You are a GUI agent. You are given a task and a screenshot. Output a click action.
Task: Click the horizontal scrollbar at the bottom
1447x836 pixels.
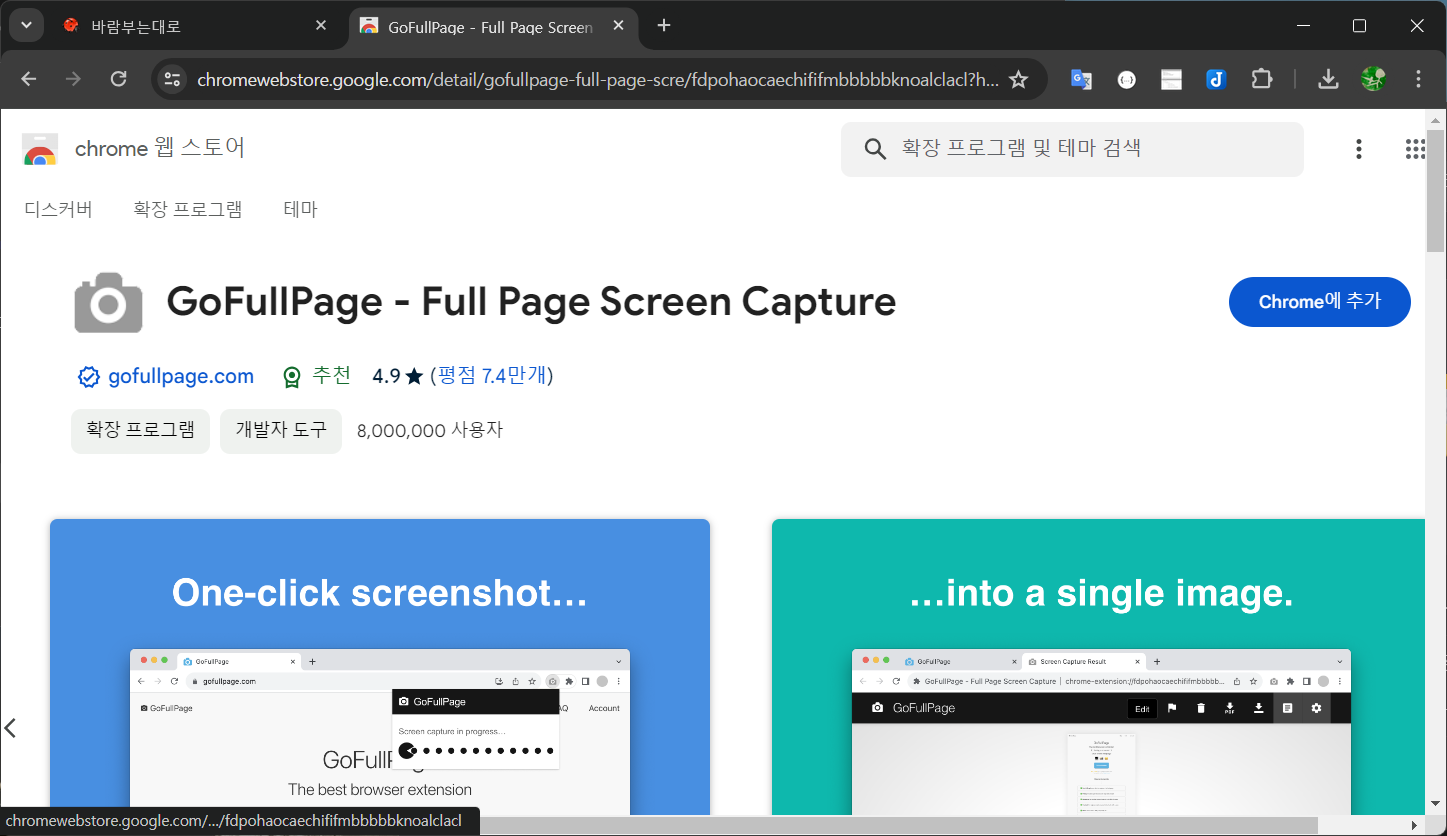point(900,825)
